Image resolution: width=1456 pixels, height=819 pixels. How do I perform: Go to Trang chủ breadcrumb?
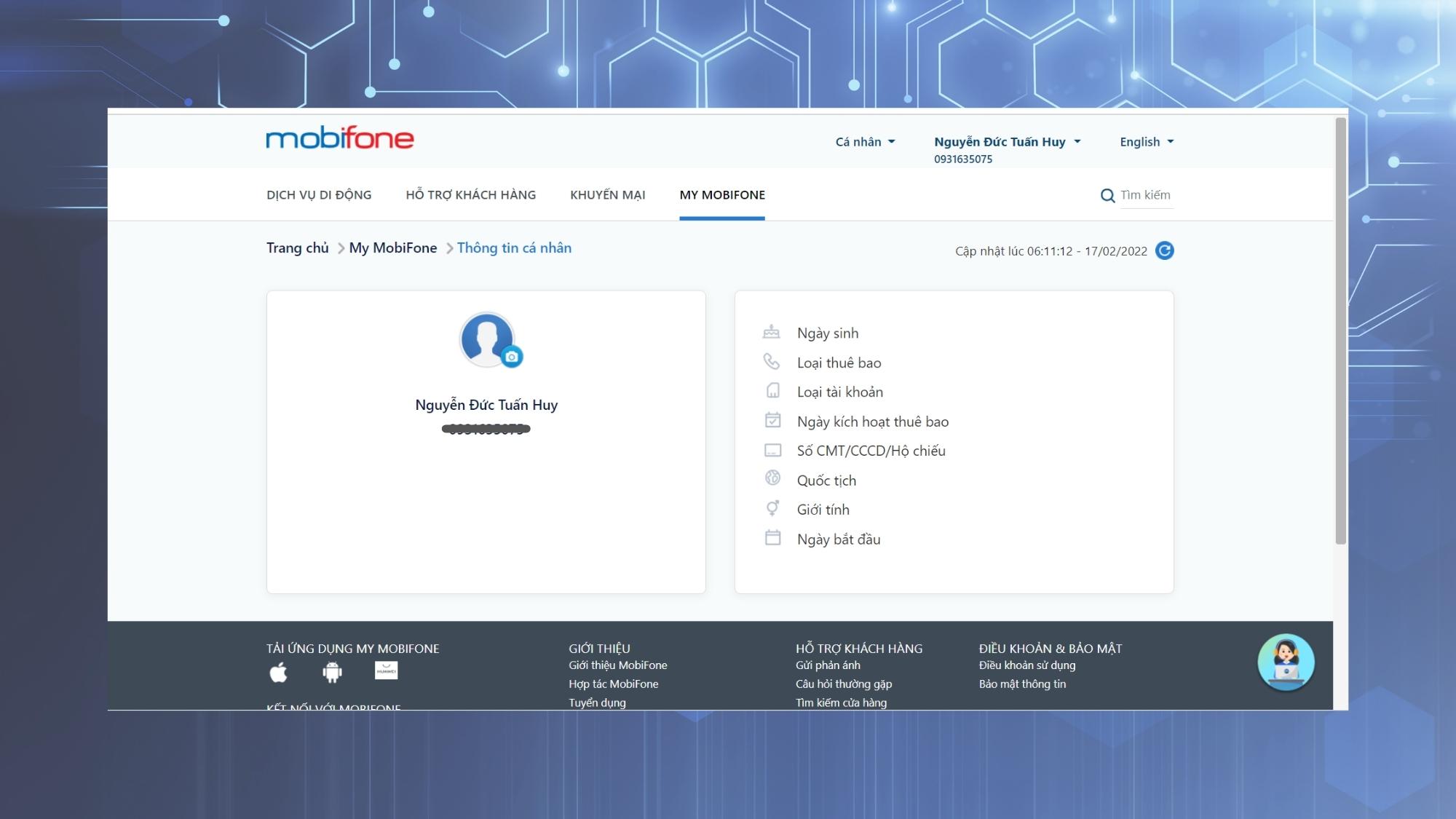(297, 248)
